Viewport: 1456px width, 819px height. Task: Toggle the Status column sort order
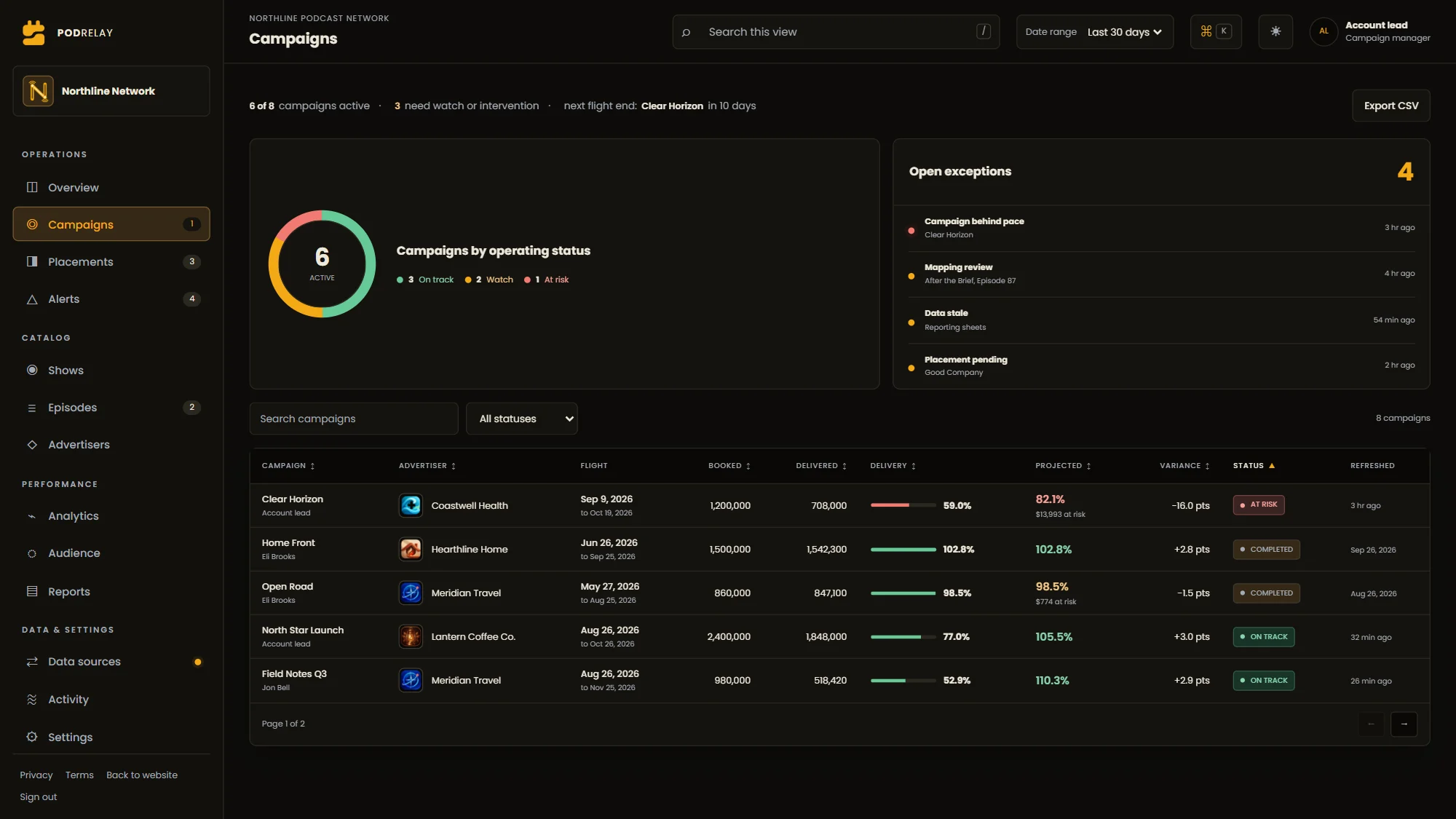(1254, 466)
